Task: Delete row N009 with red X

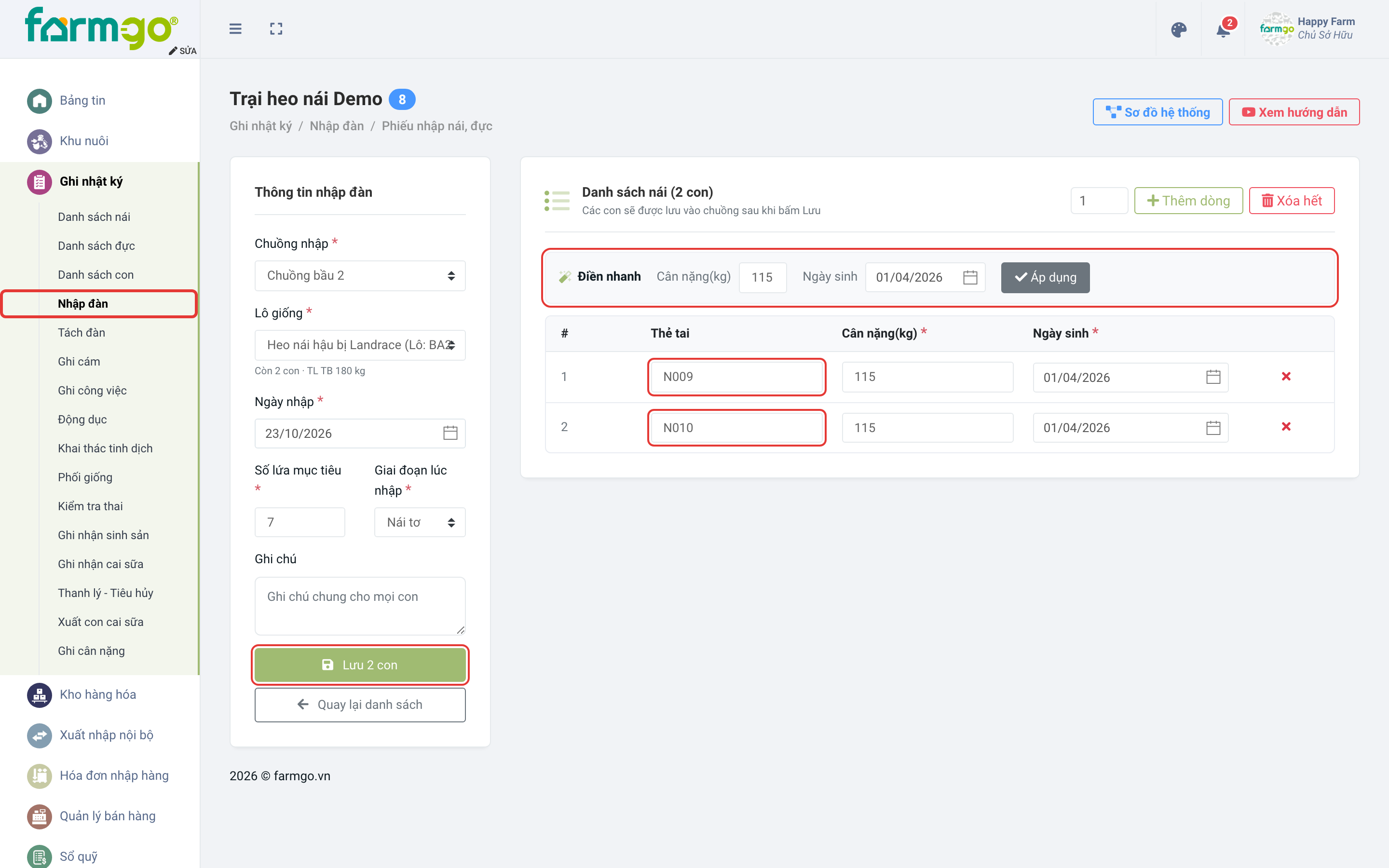Action: [x=1286, y=377]
